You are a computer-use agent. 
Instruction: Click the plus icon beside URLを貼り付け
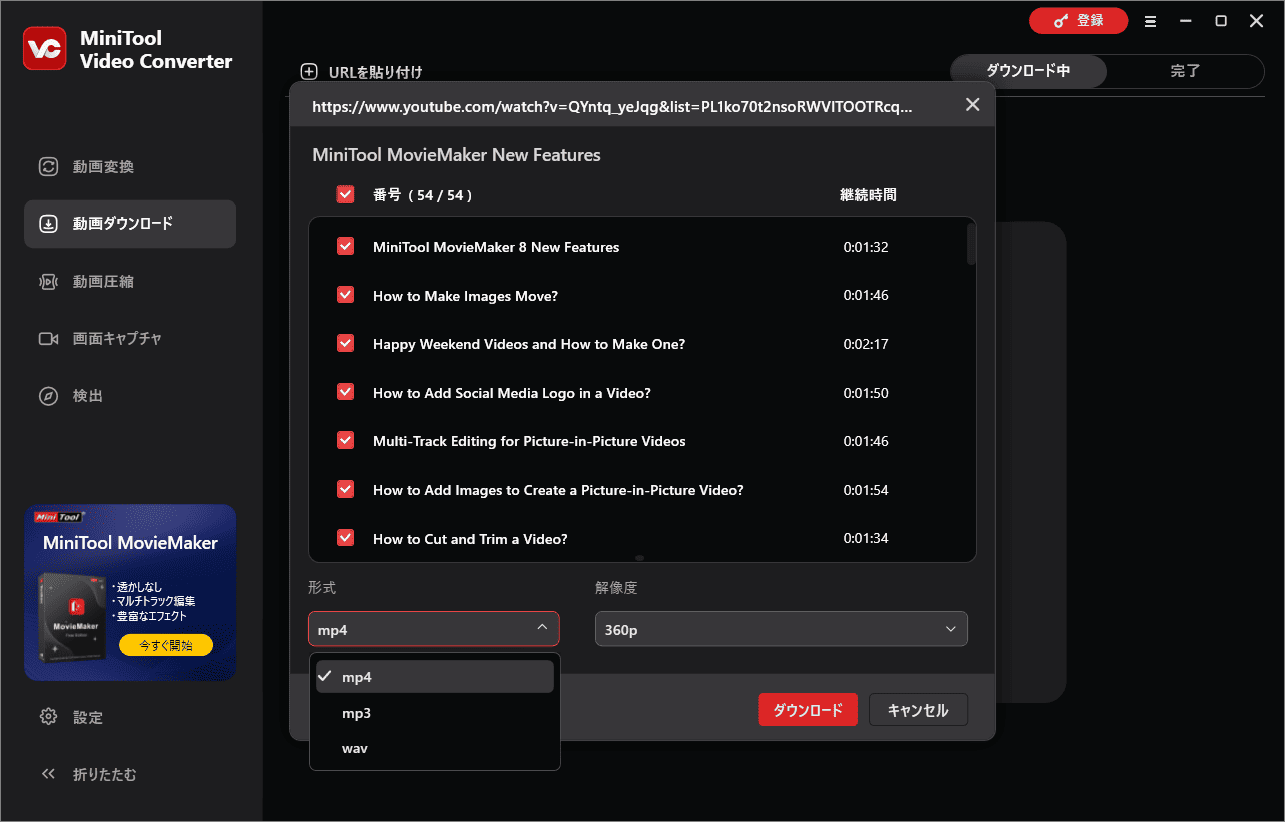click(309, 72)
